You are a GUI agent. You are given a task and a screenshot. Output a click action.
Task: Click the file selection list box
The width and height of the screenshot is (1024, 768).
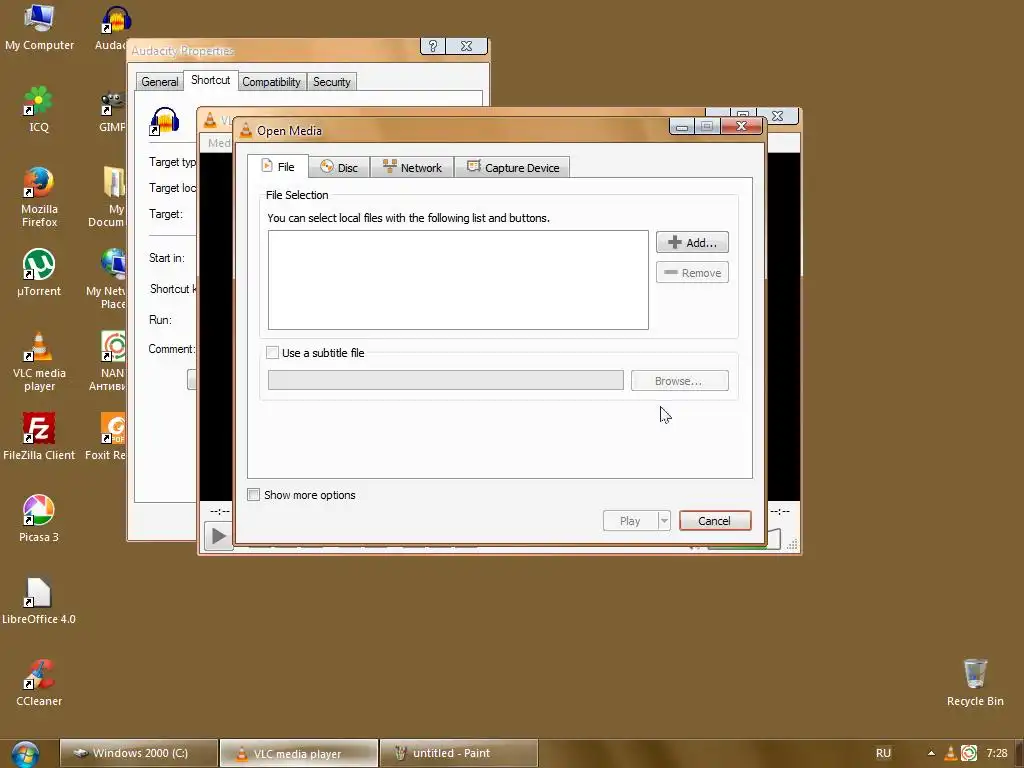pyautogui.click(x=458, y=280)
